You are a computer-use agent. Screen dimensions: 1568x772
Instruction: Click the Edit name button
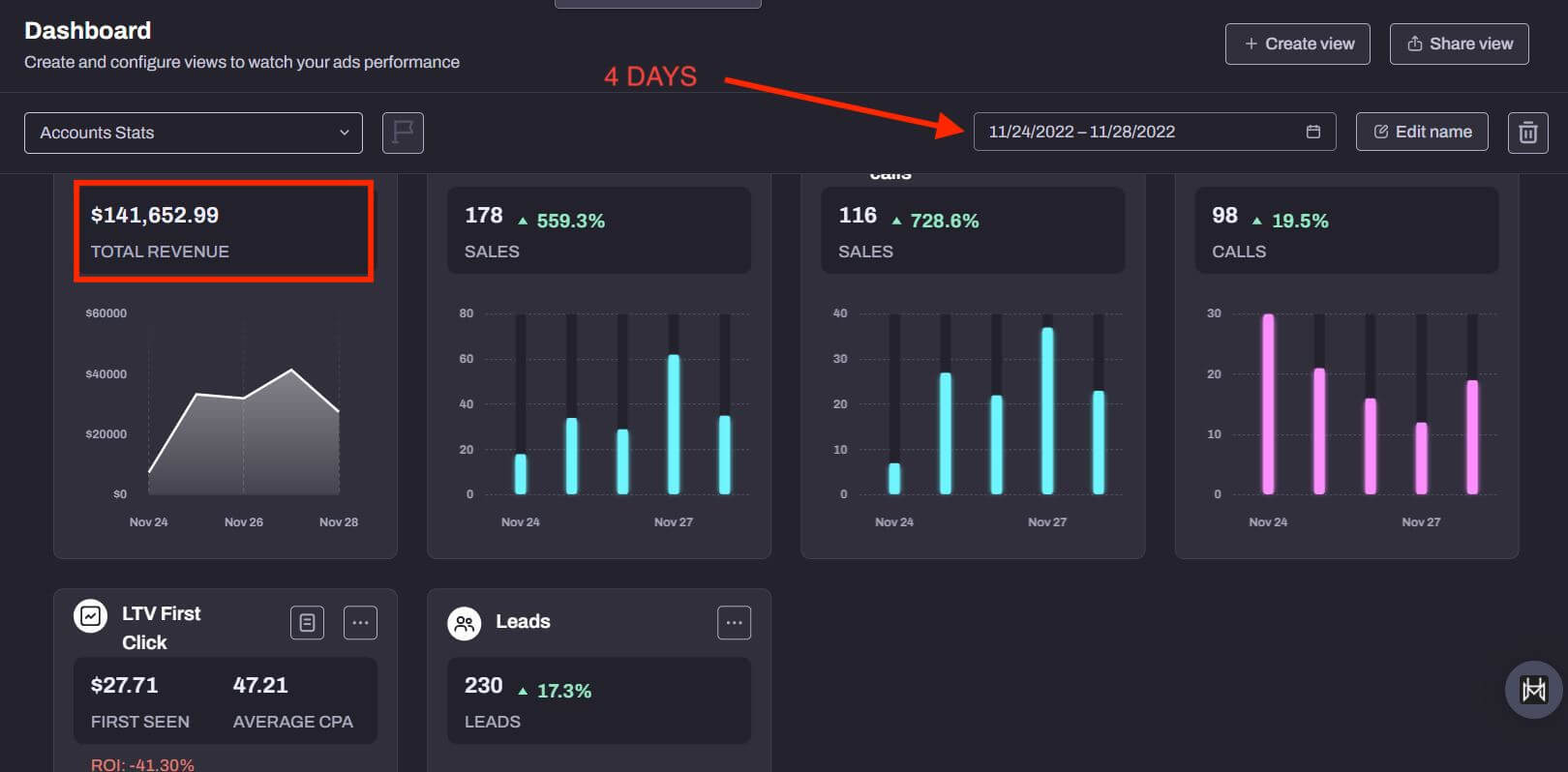tap(1422, 132)
